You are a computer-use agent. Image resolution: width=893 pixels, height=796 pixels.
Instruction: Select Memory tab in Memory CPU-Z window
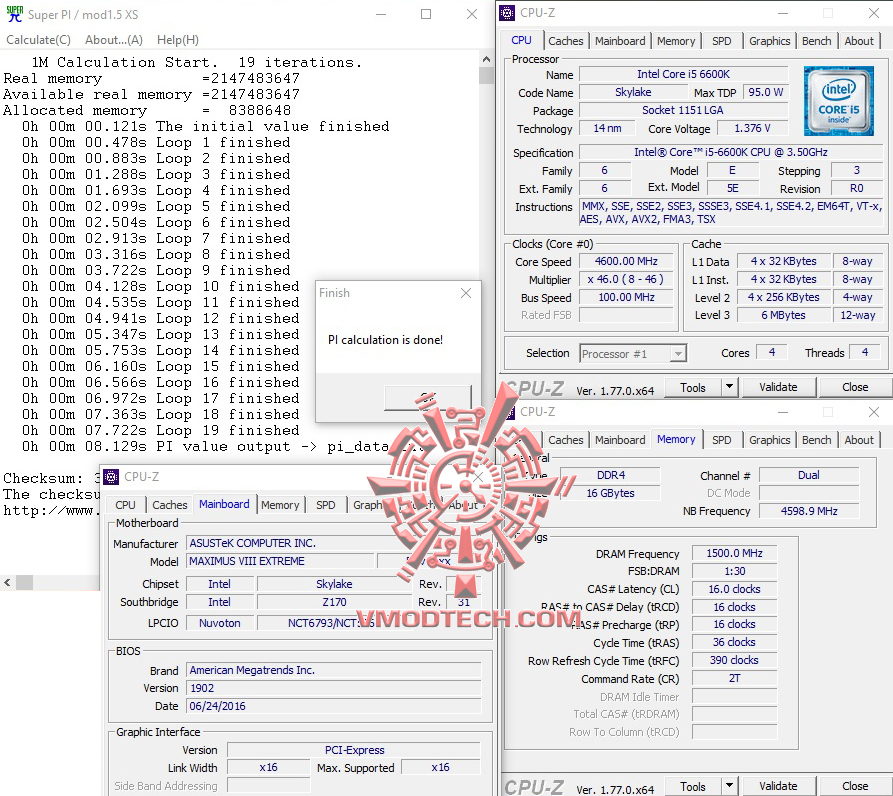pos(676,439)
